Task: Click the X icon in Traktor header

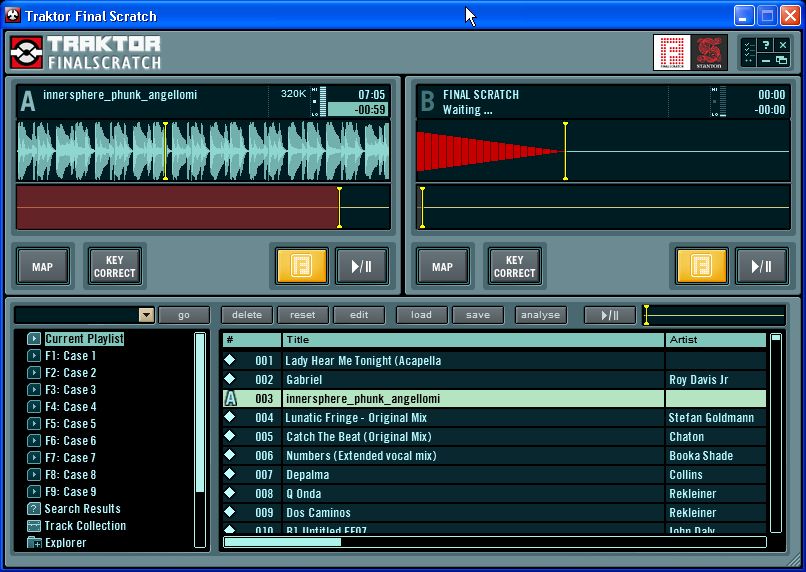Action: (782, 45)
